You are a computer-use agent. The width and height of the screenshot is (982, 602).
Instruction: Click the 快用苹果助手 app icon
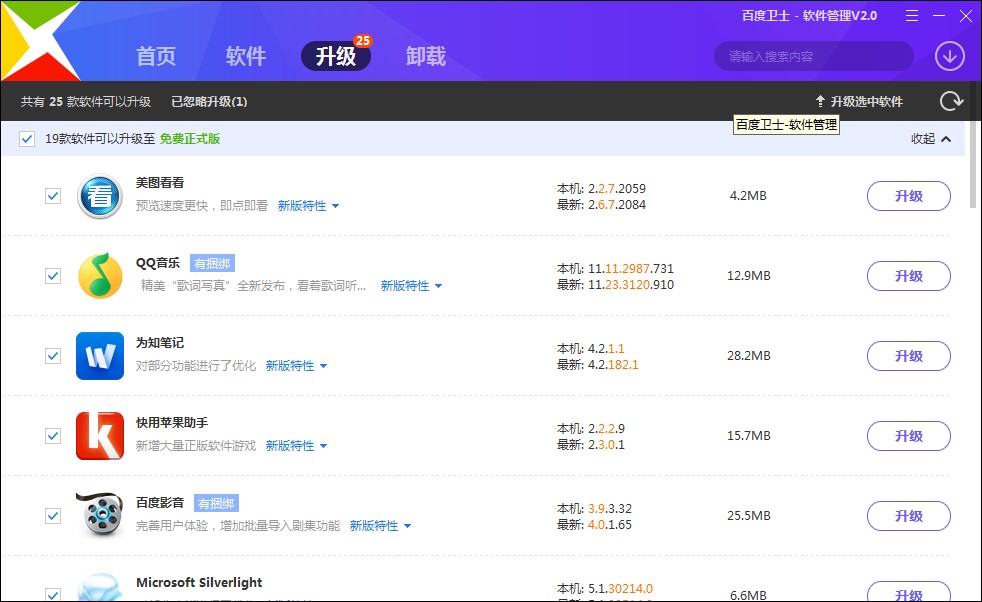pyautogui.click(x=100, y=436)
